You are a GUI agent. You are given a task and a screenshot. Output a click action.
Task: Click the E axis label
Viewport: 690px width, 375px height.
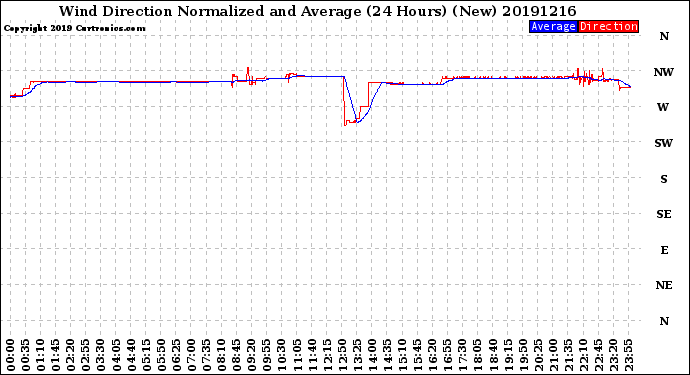click(x=664, y=250)
